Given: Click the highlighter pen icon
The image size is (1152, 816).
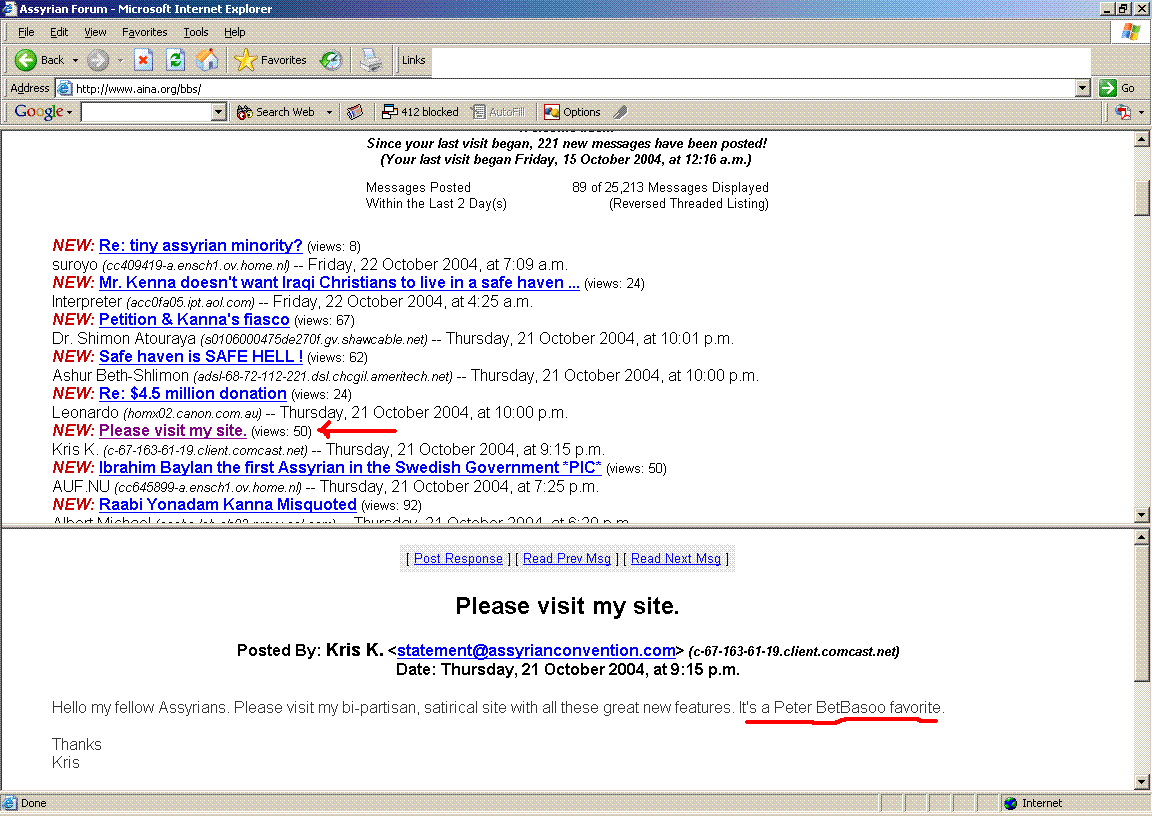Looking at the screenshot, I should coord(621,112).
